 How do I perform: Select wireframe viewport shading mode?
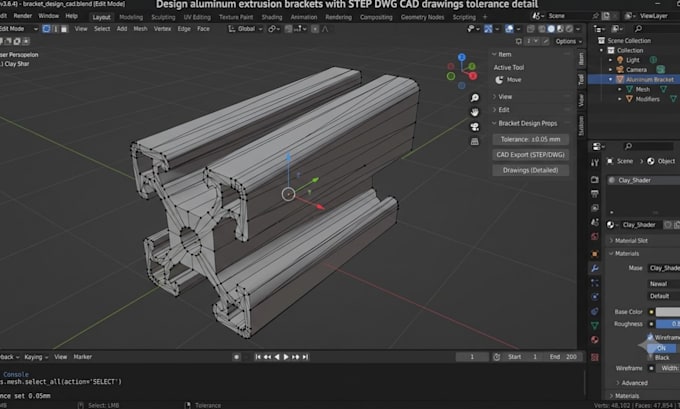pos(542,29)
